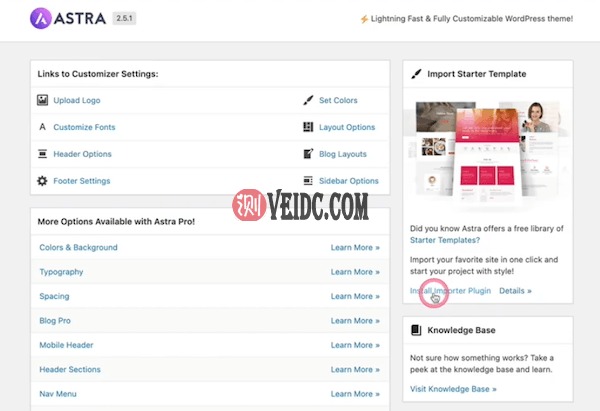Viewport: 600px width, 411px height.
Task: Click the Blog Layouts edit icon
Action: point(308,154)
